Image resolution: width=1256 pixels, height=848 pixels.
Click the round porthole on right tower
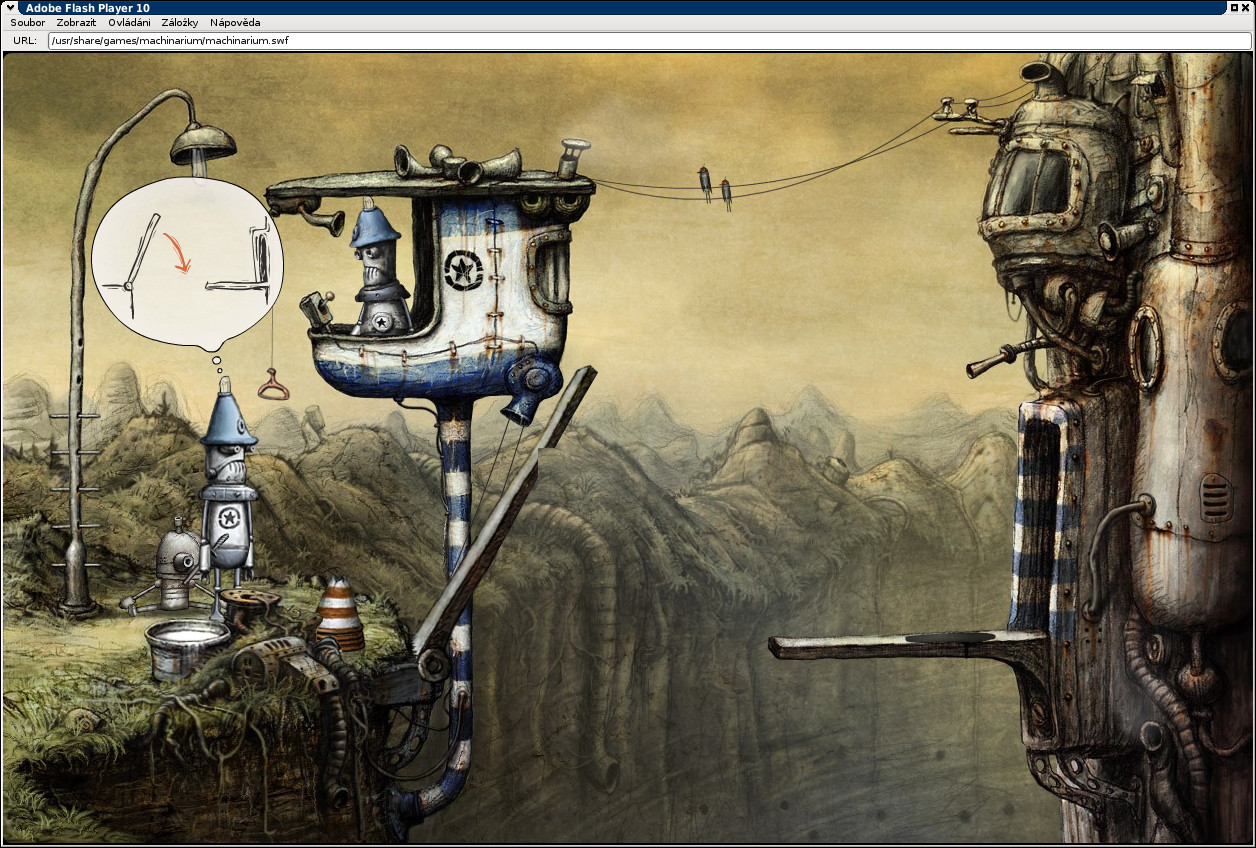point(1145,347)
